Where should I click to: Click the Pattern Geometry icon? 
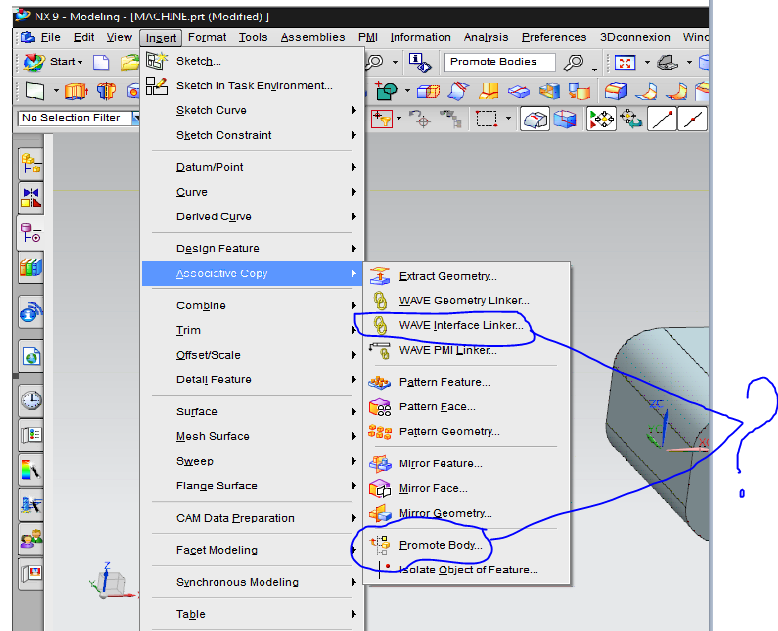click(380, 432)
